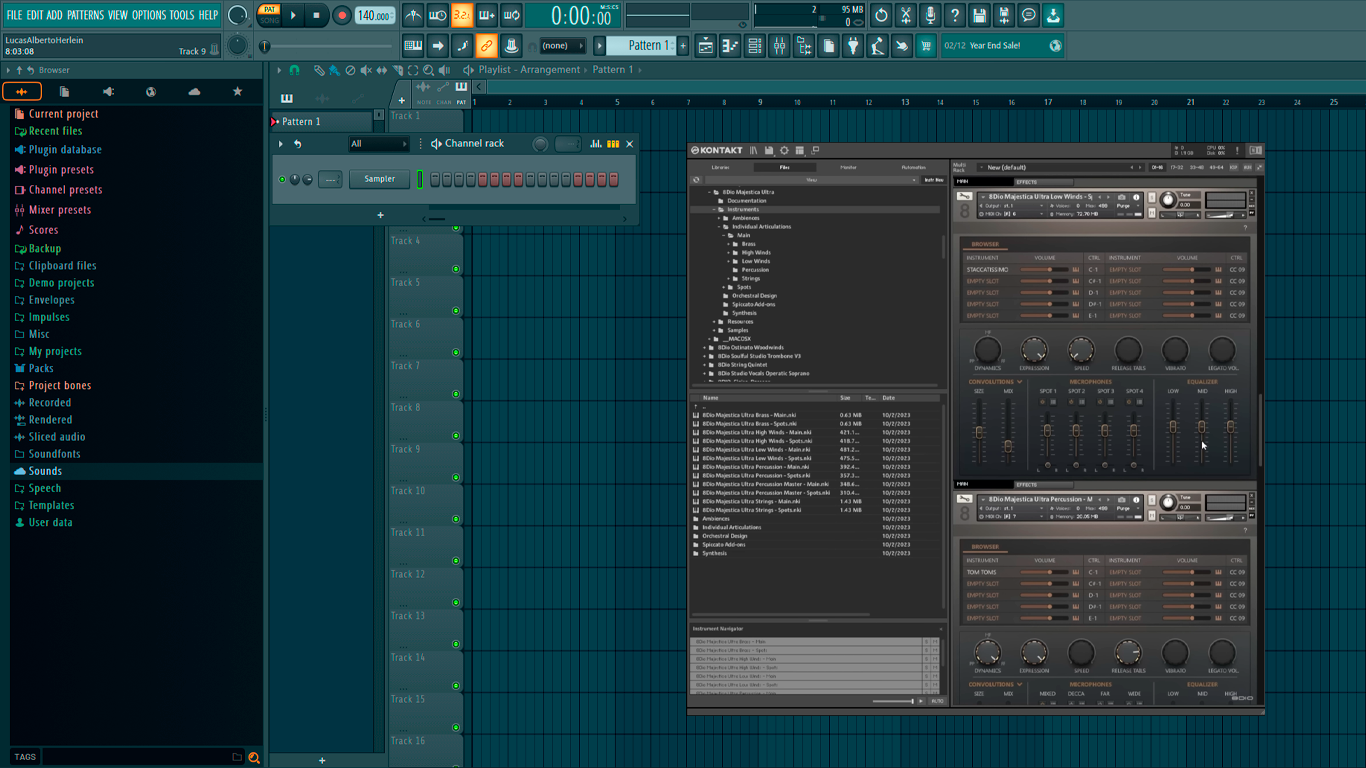The image size is (1366, 768).
Task: Click the equalizer MID fader on Low Winds
Action: tap(1202, 427)
